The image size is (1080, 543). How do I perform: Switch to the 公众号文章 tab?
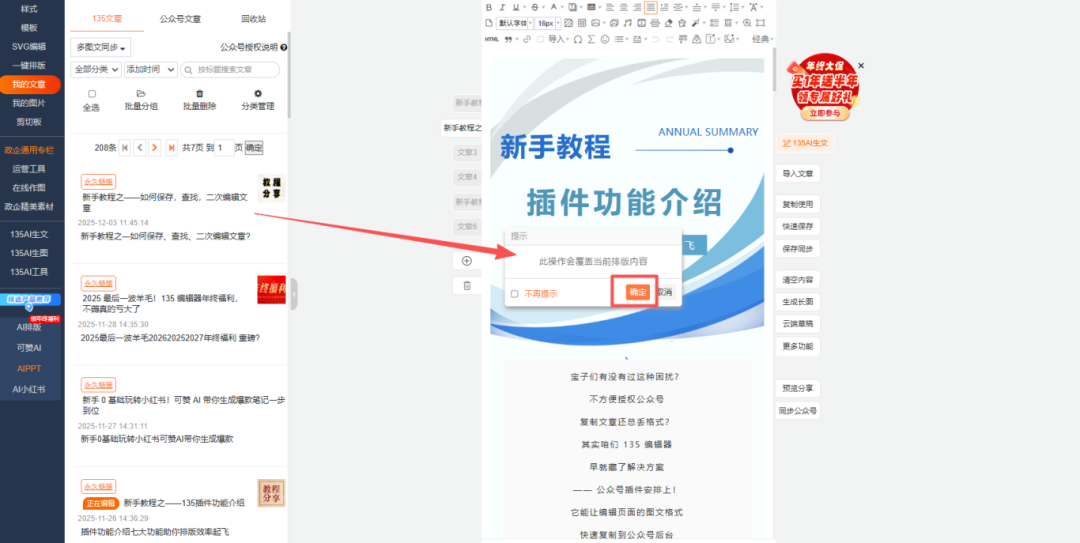coord(180,19)
